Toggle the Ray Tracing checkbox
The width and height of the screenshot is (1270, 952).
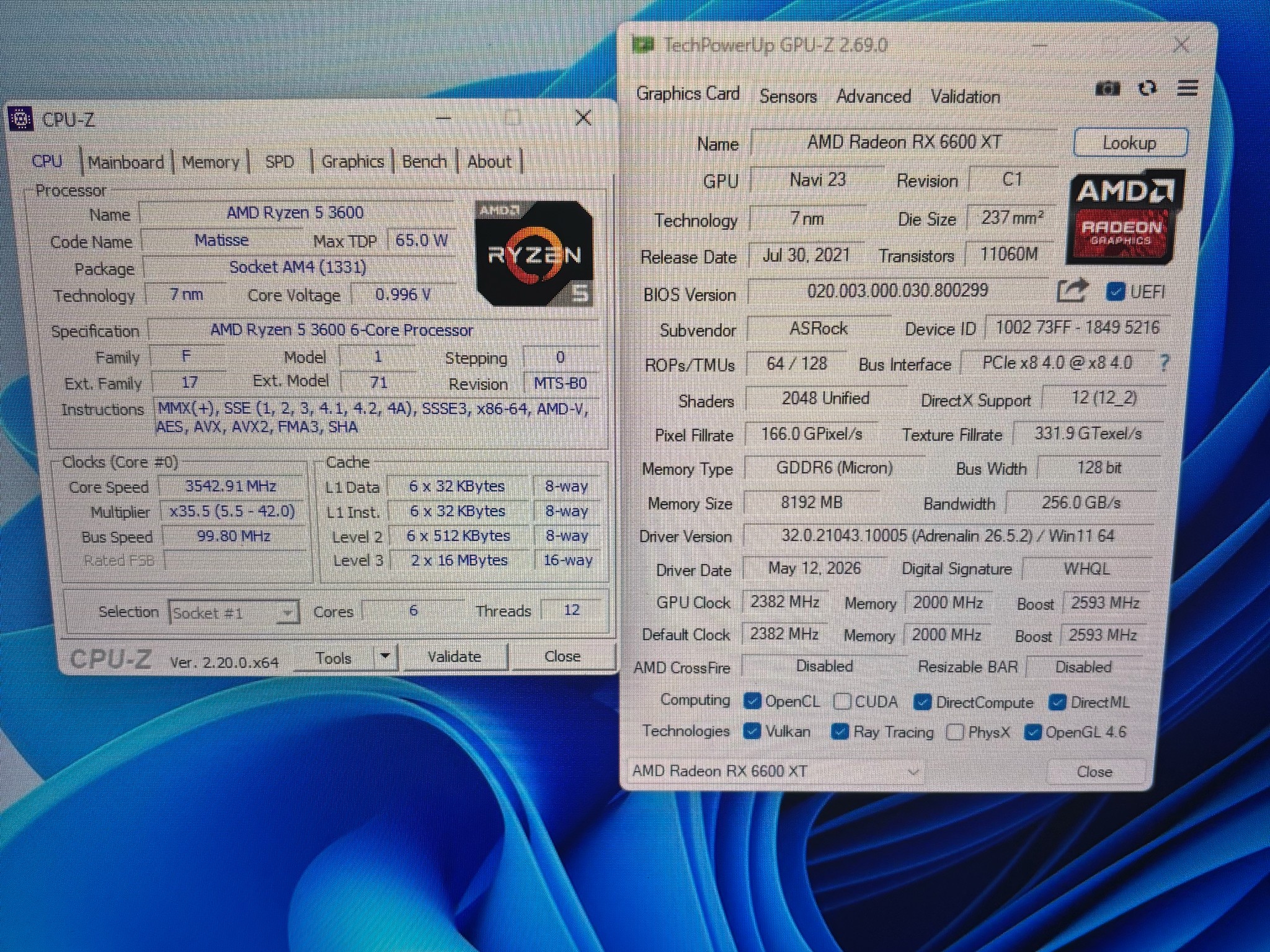coord(840,732)
